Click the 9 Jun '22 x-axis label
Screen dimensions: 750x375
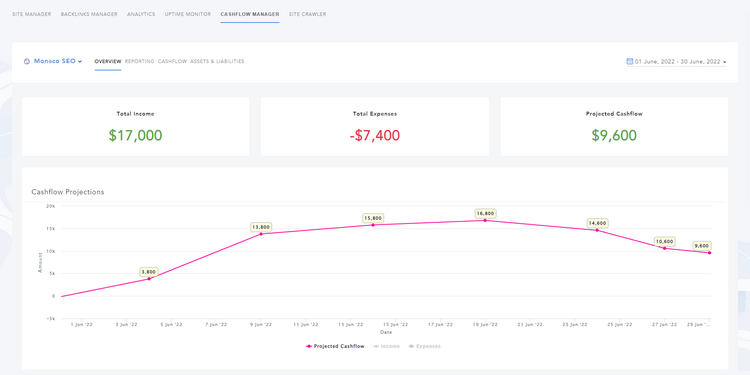pos(261,324)
